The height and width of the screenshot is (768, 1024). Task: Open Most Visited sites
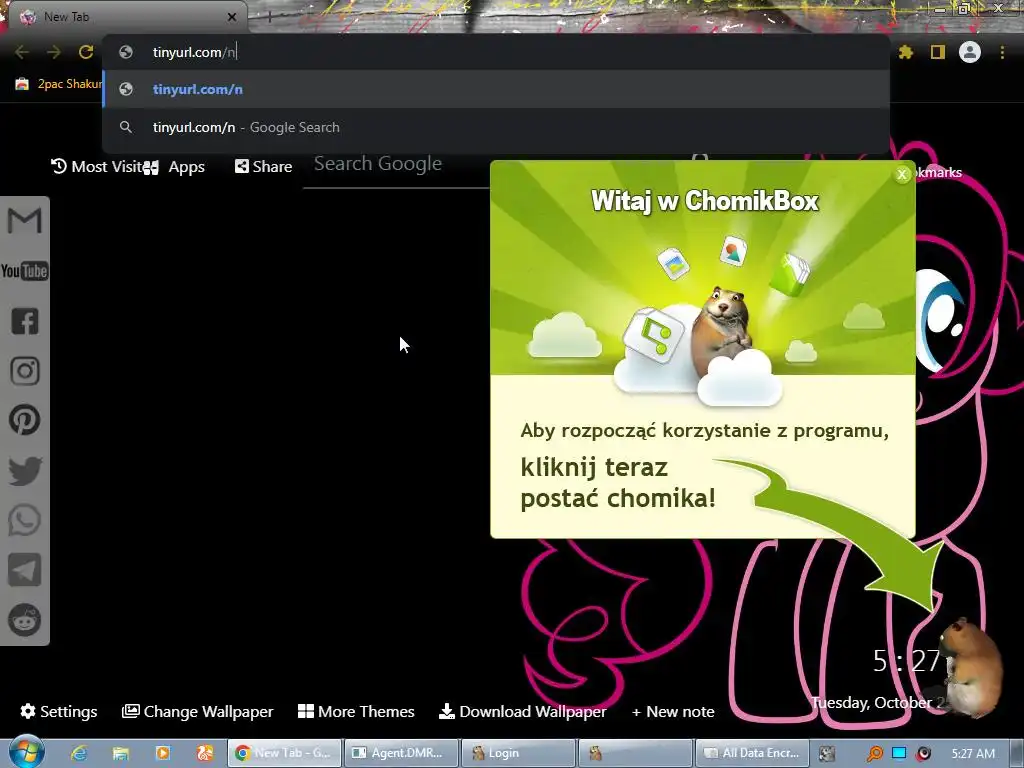(x=97, y=167)
